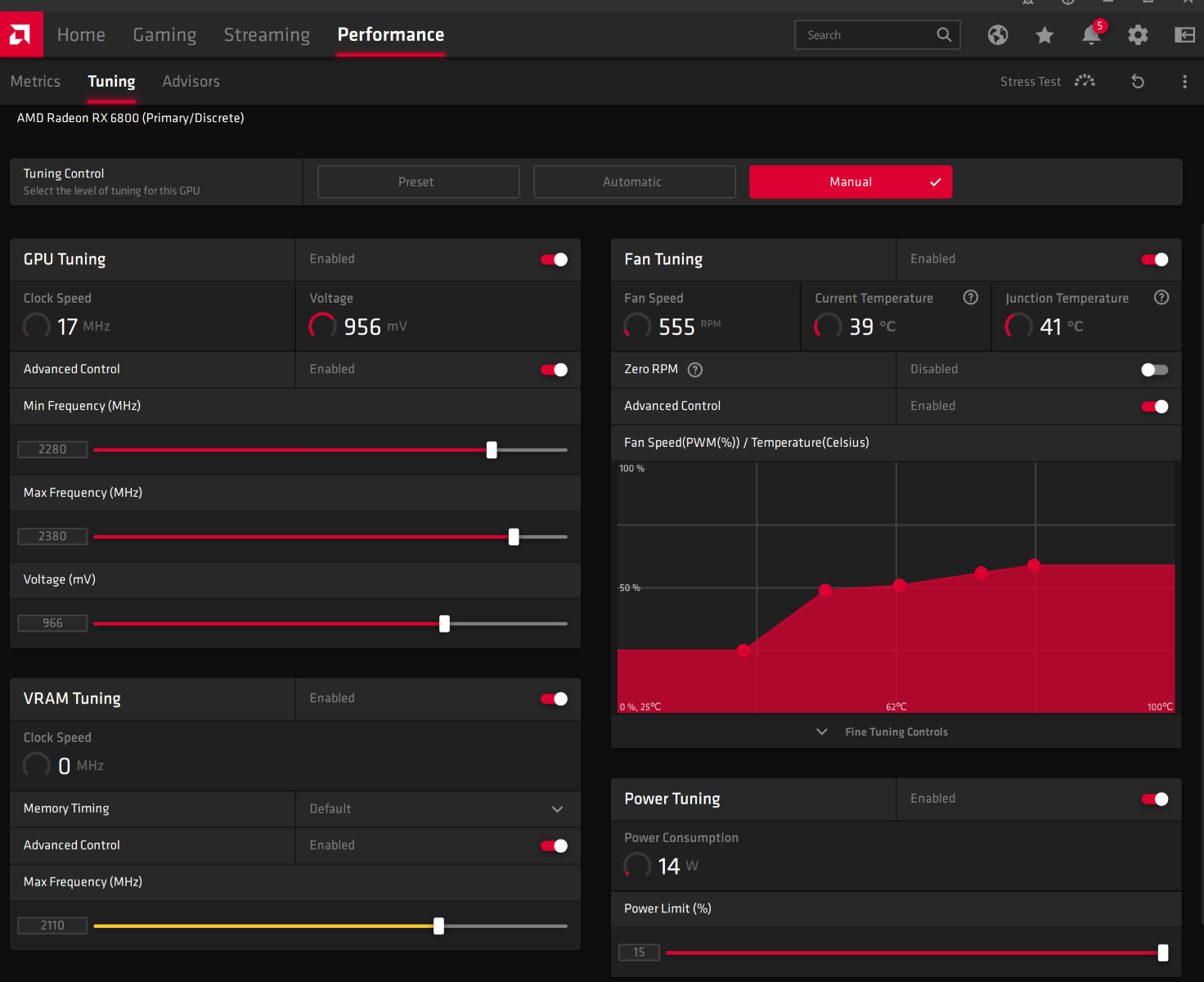This screenshot has height=982, width=1204.
Task: Click the AMD logo icon
Action: pyautogui.click(x=21, y=34)
